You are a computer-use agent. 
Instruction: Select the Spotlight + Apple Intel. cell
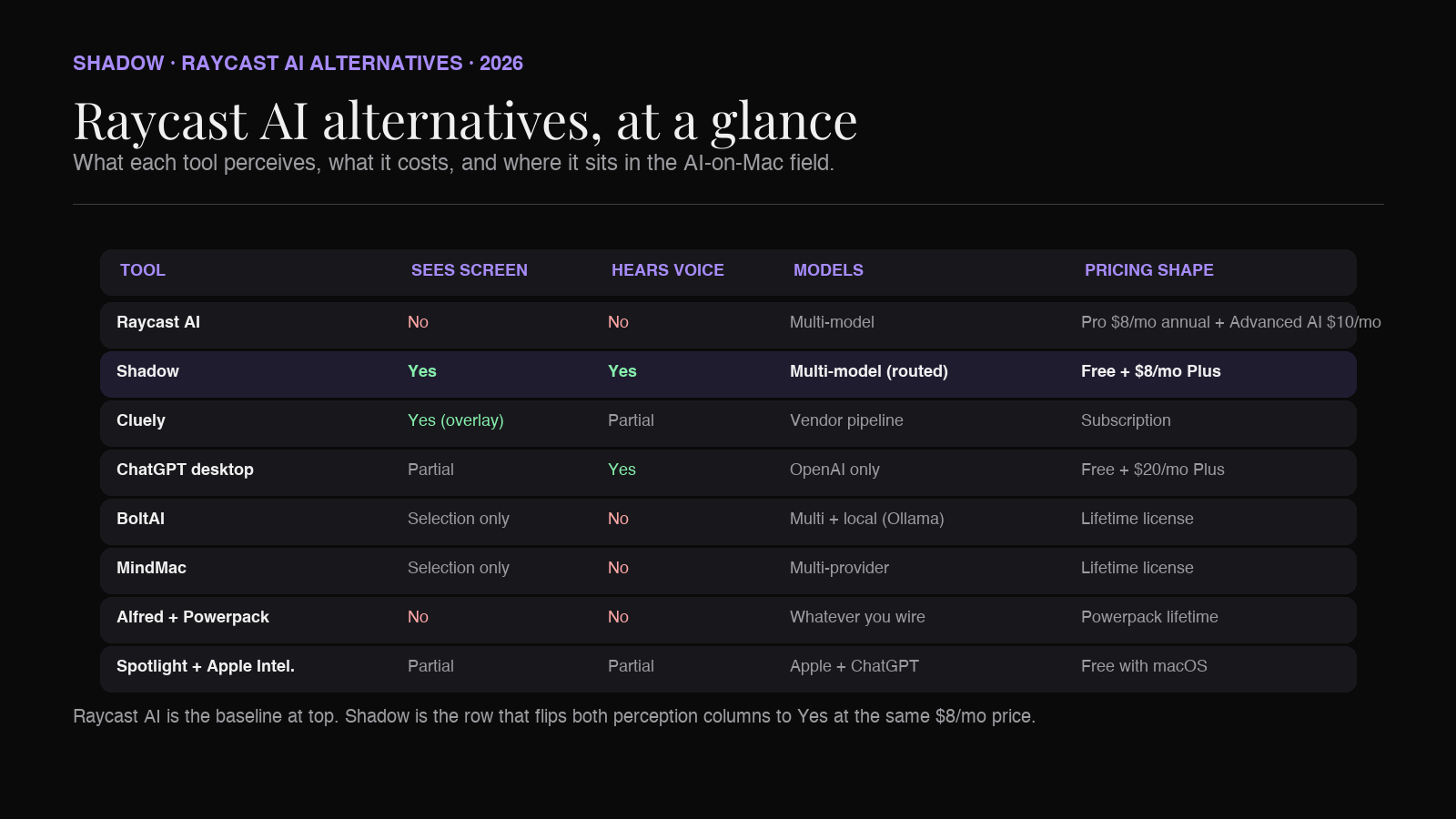206,666
